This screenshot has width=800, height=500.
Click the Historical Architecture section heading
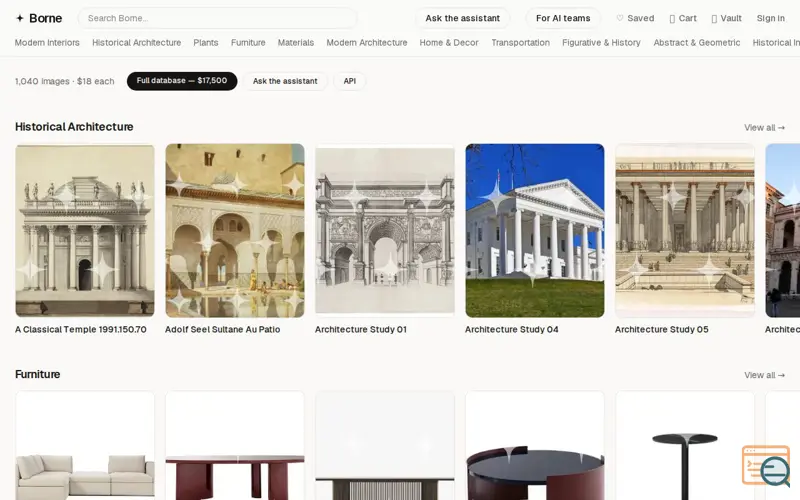tap(74, 127)
